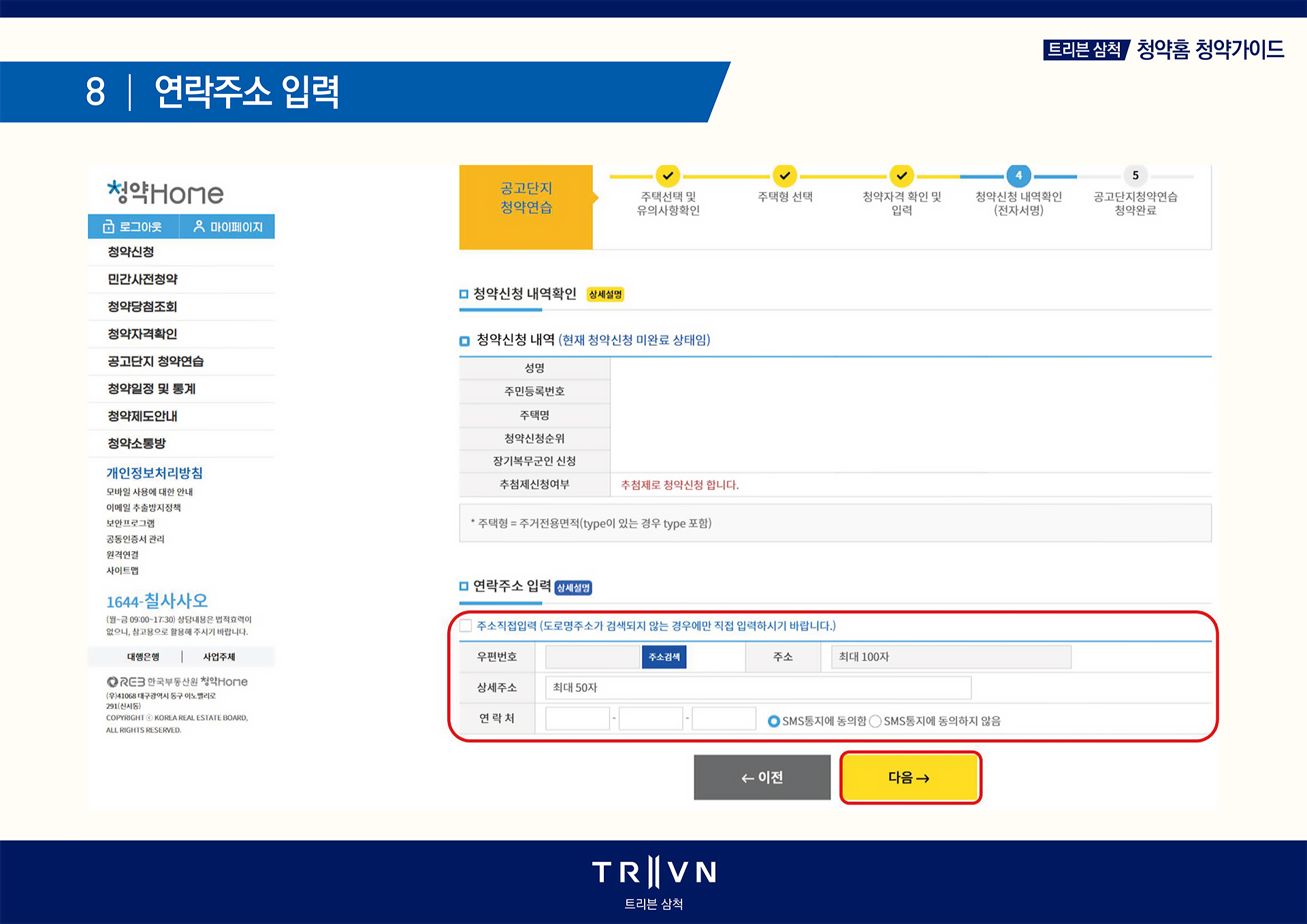Image resolution: width=1307 pixels, height=924 pixels.
Task: Open 마이페이지 with person icon
Action: (x=227, y=227)
